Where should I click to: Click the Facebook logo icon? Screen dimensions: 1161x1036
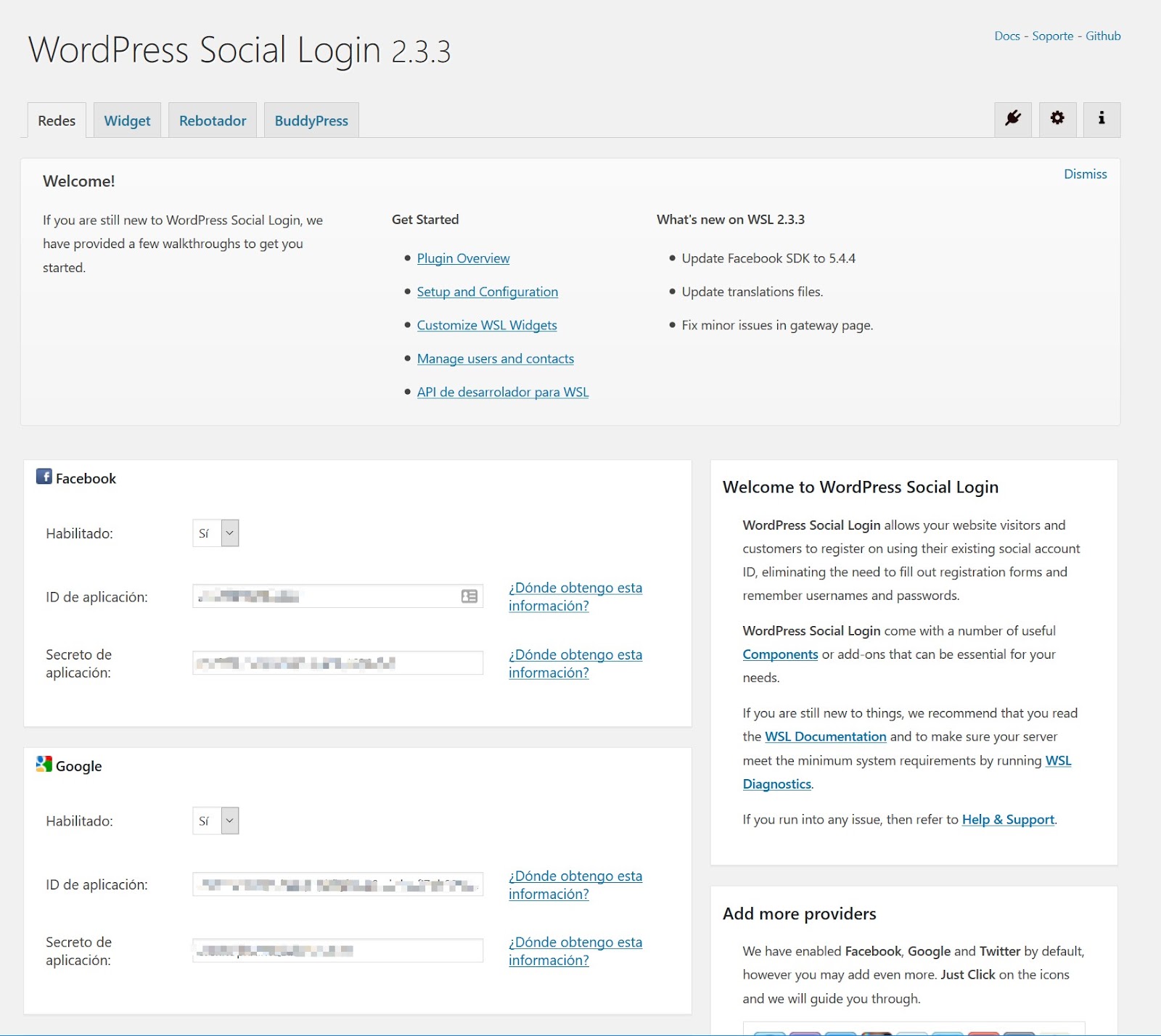tap(44, 477)
